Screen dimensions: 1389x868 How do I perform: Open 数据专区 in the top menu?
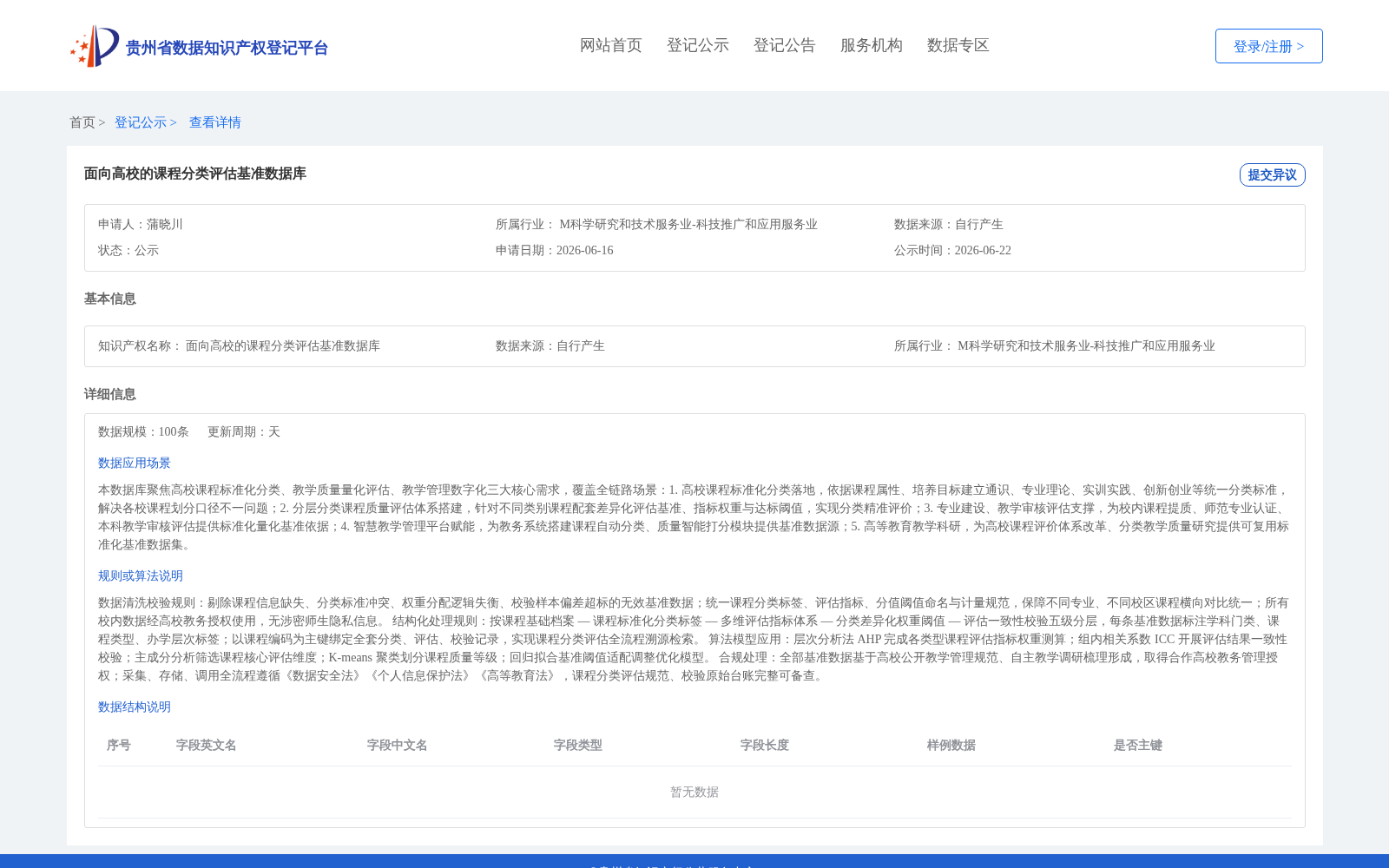tap(958, 45)
